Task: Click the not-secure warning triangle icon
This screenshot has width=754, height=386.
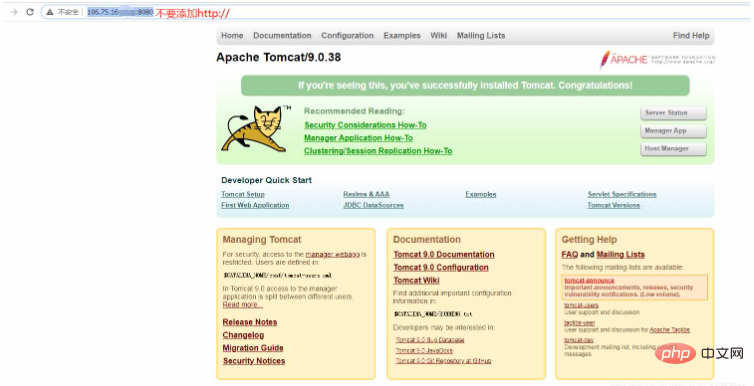Action: click(50, 12)
